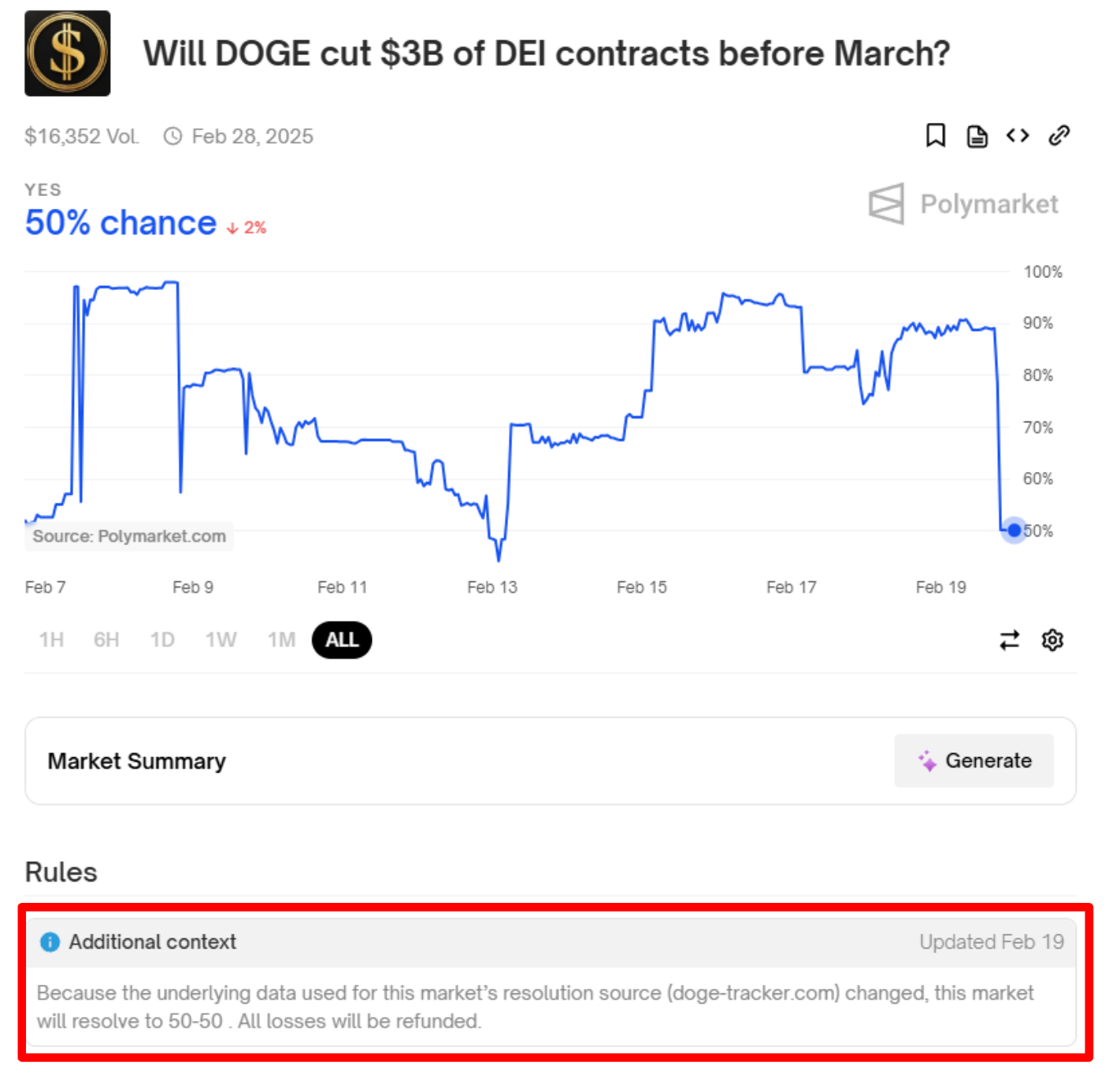Select the 1H time range
Image resolution: width=1120 pixels, height=1077 pixels.
coord(51,640)
